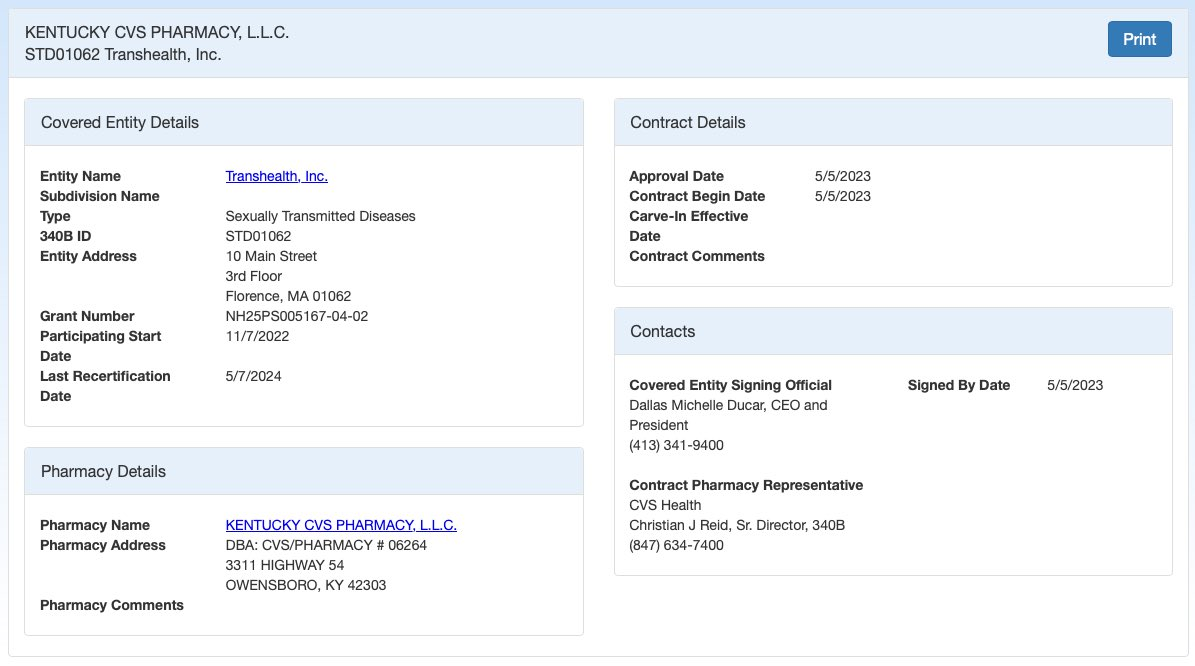The image size is (1195, 666).
Task: Click the type value Sexually Transmitted Diseases
Action: coord(320,216)
